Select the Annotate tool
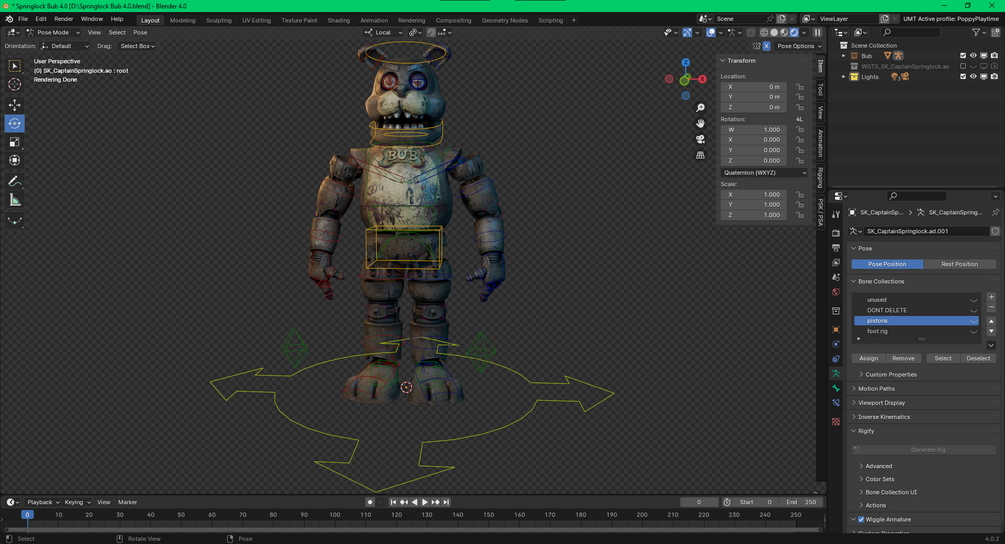The height and width of the screenshot is (544, 1005). tap(14, 181)
